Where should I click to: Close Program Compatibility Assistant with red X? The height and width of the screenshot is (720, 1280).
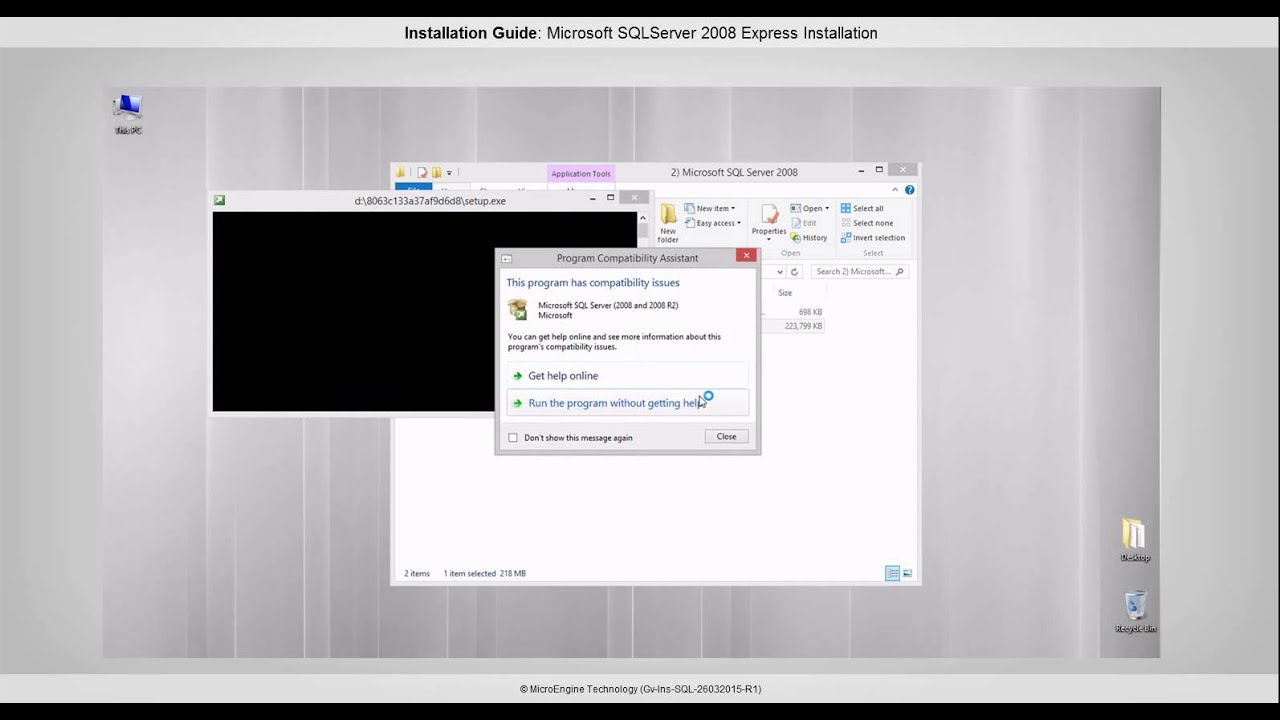746,255
